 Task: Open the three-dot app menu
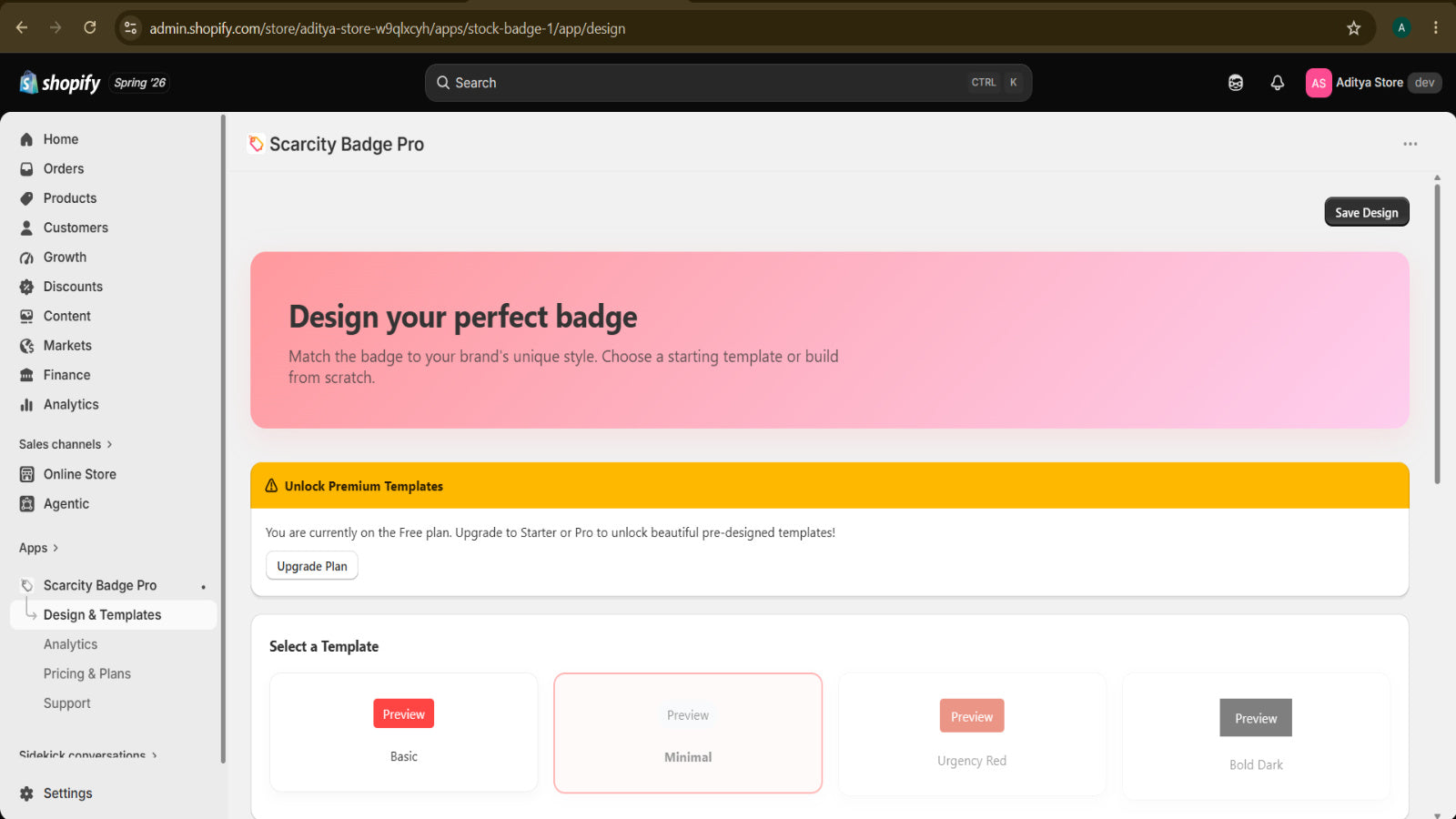(x=1410, y=144)
